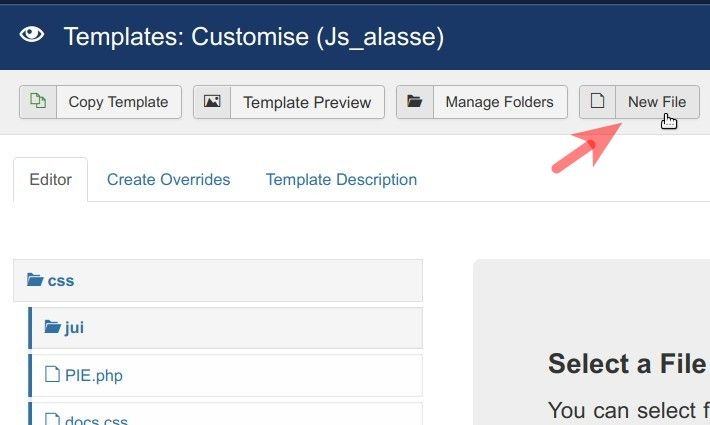Viewport: 710px width, 425px height.
Task: Open the Template Description tab
Action: pyautogui.click(x=341, y=180)
